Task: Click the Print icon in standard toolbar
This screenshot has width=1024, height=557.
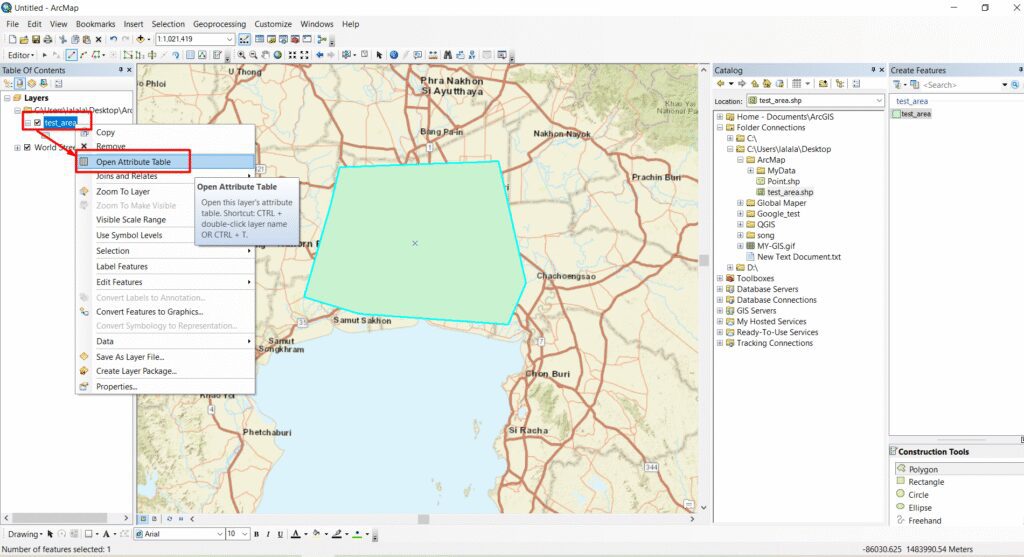Action: [48, 40]
